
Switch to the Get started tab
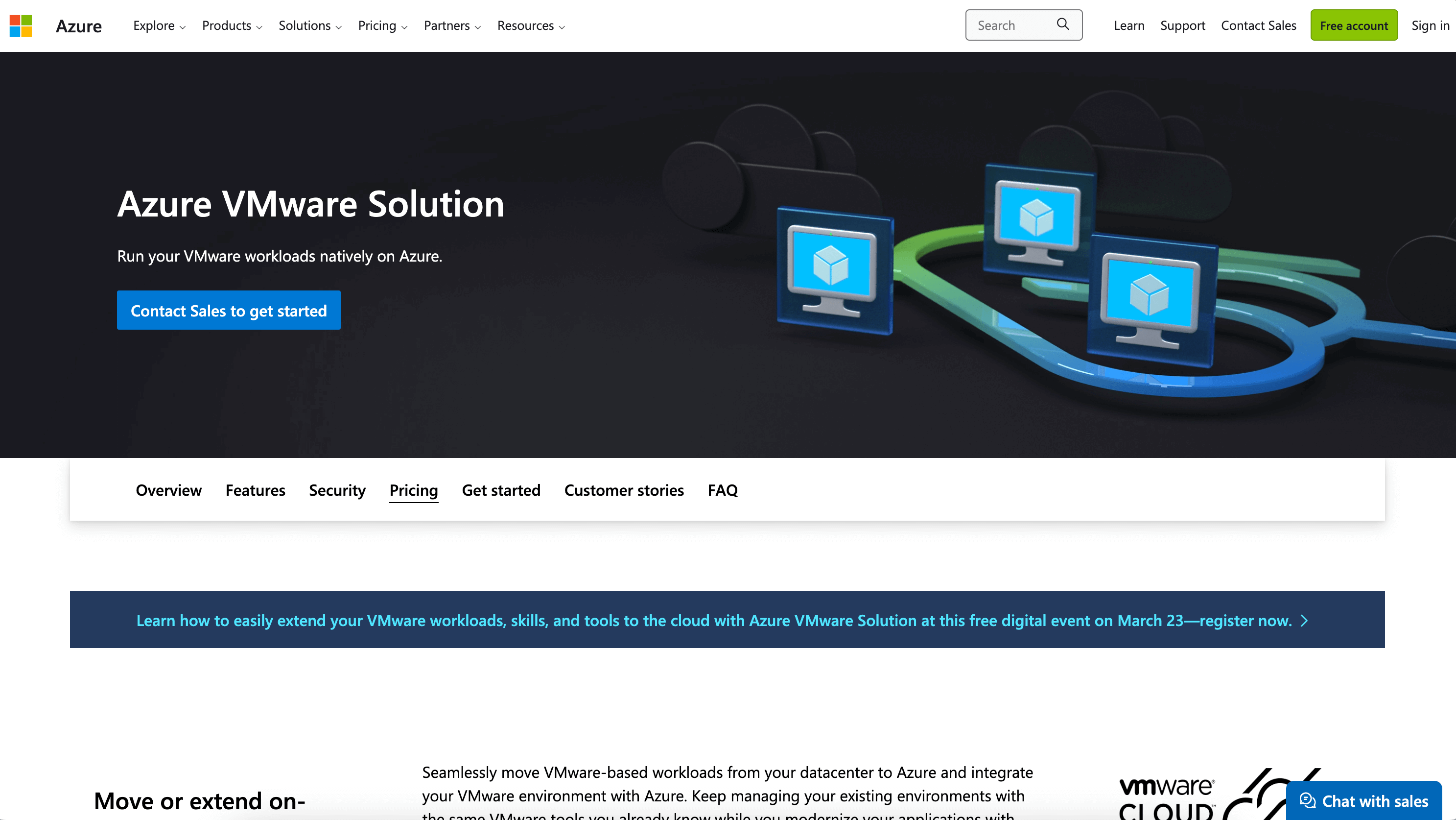pos(501,490)
